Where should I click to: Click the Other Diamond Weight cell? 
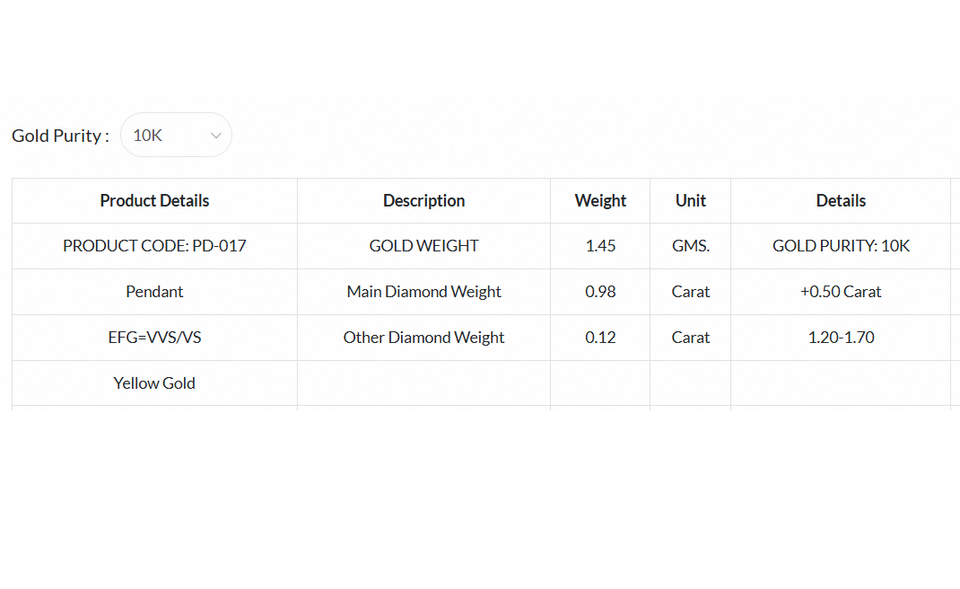tap(424, 338)
